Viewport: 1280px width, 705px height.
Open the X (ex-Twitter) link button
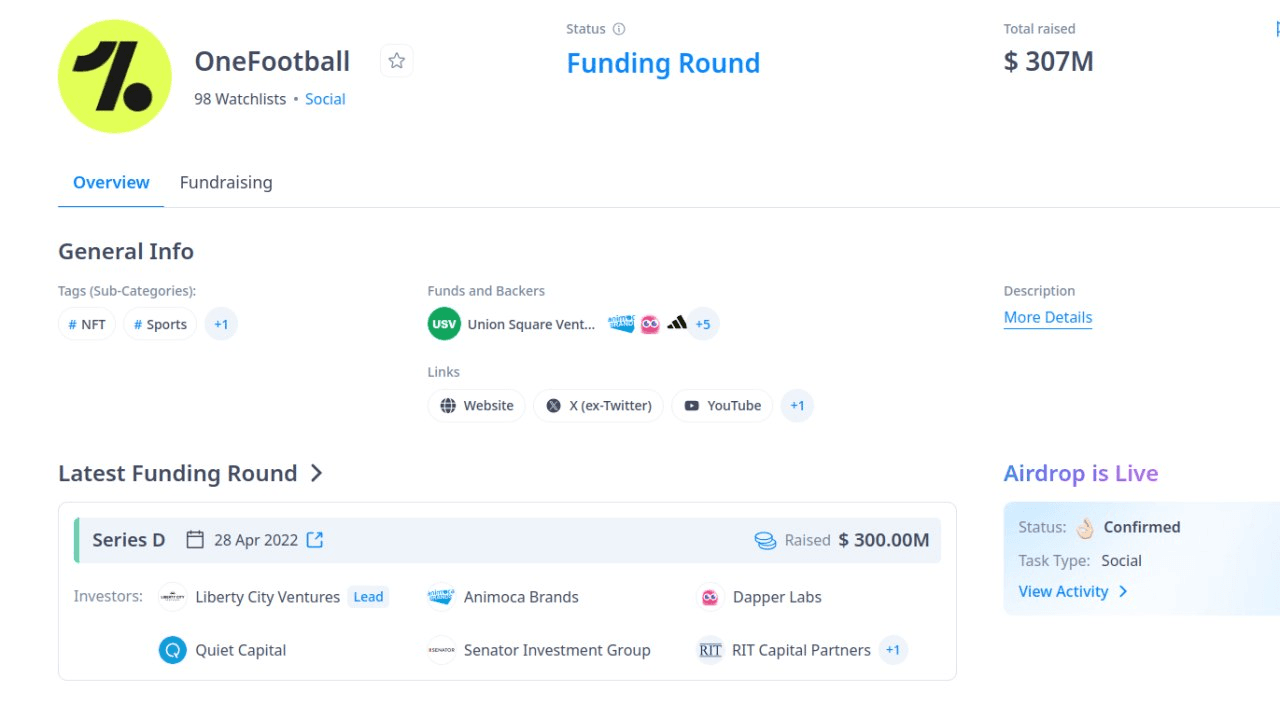[598, 405]
